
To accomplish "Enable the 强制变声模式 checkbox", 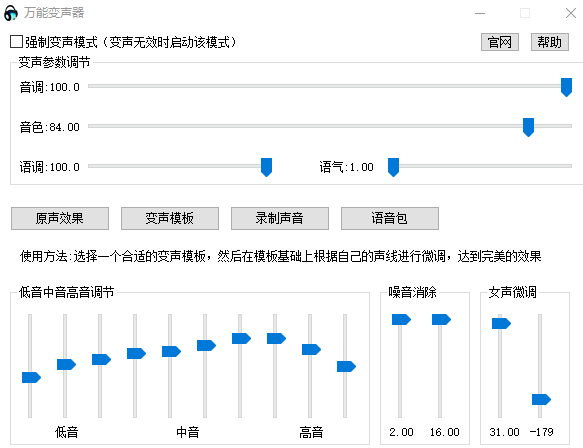I will (16, 42).
